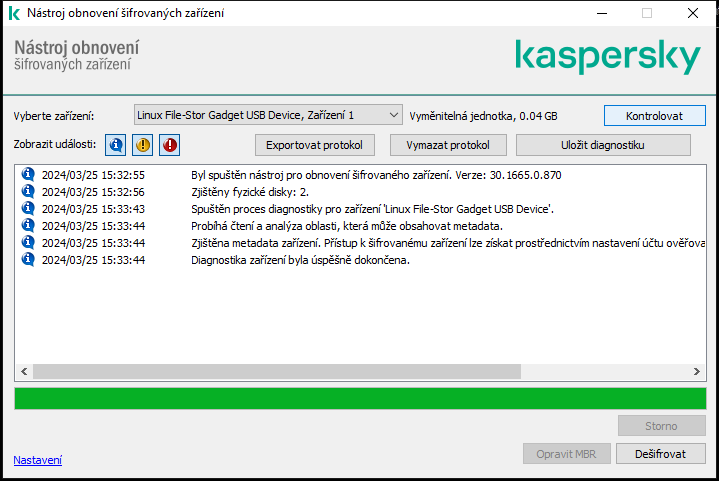
Task: Click the Kontrolovat button
Action: point(654,116)
